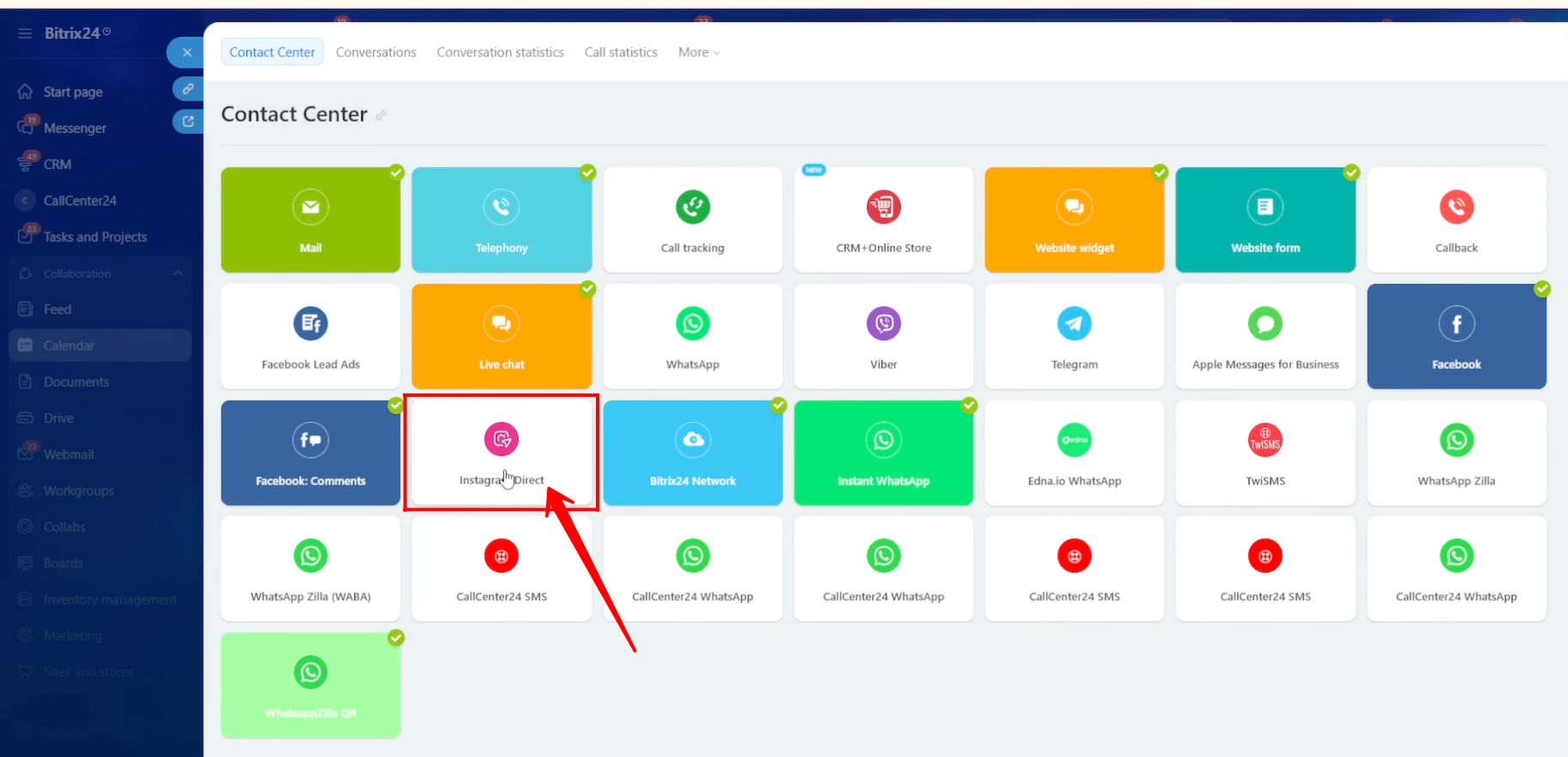Open the Viber connector icon
This screenshot has height=757, width=1568.
pos(883,323)
